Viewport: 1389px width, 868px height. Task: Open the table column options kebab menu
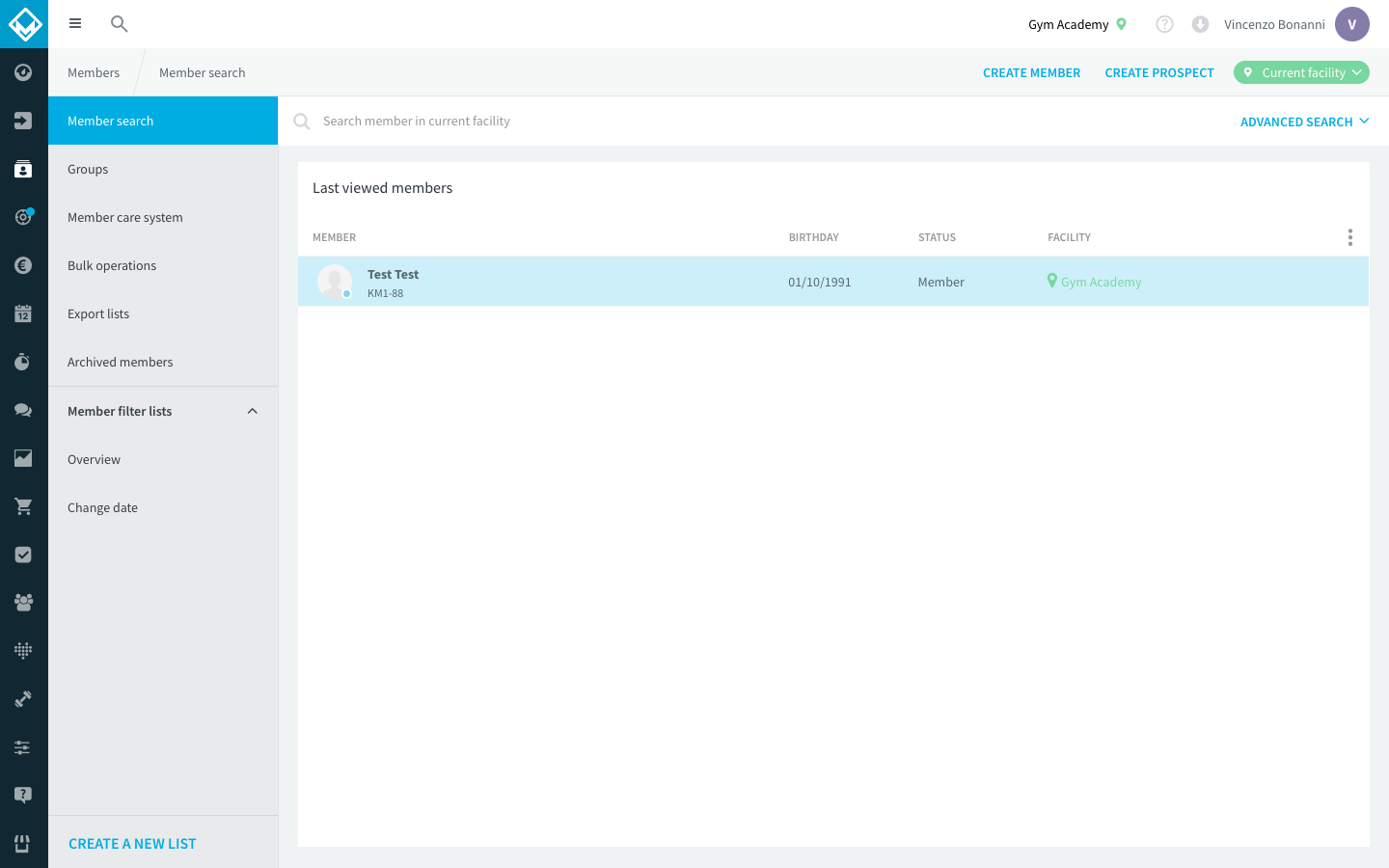tap(1349, 237)
